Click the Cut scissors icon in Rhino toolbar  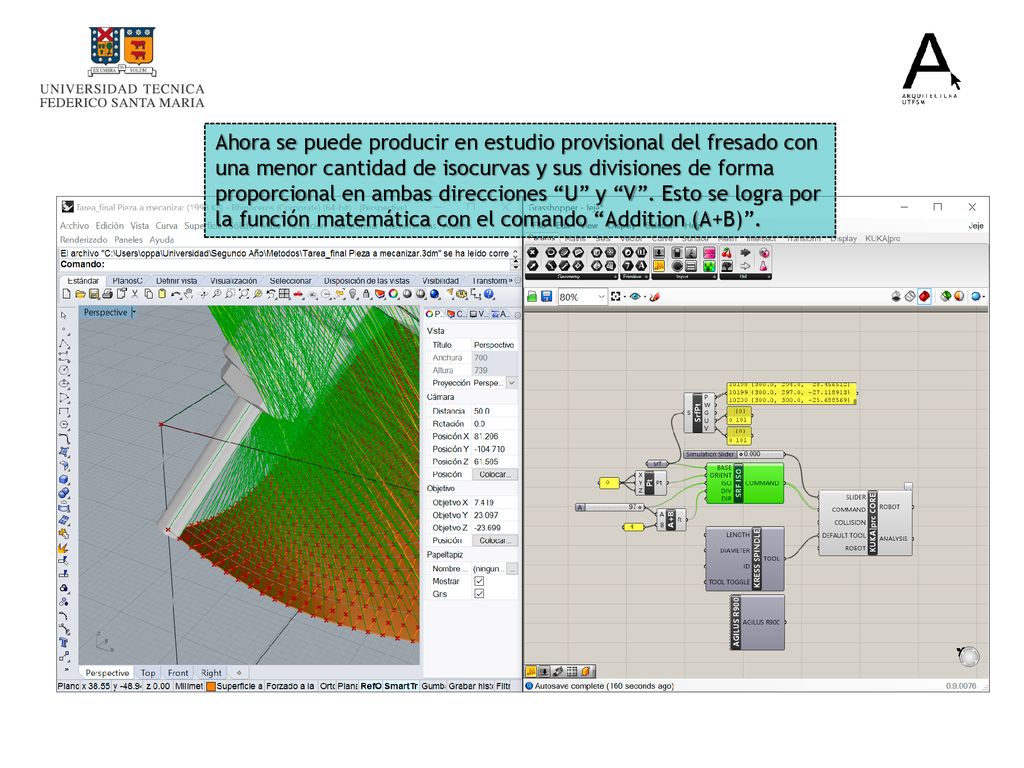point(135,295)
